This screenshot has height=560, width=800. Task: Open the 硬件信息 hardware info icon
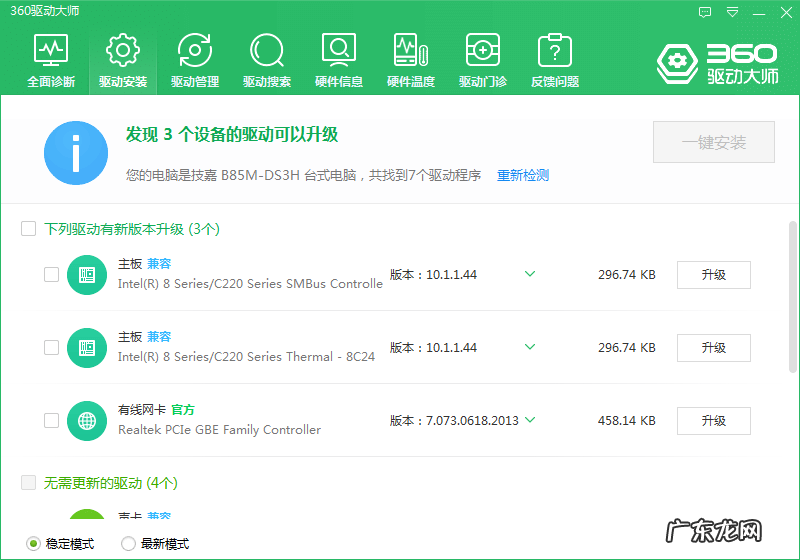click(339, 50)
